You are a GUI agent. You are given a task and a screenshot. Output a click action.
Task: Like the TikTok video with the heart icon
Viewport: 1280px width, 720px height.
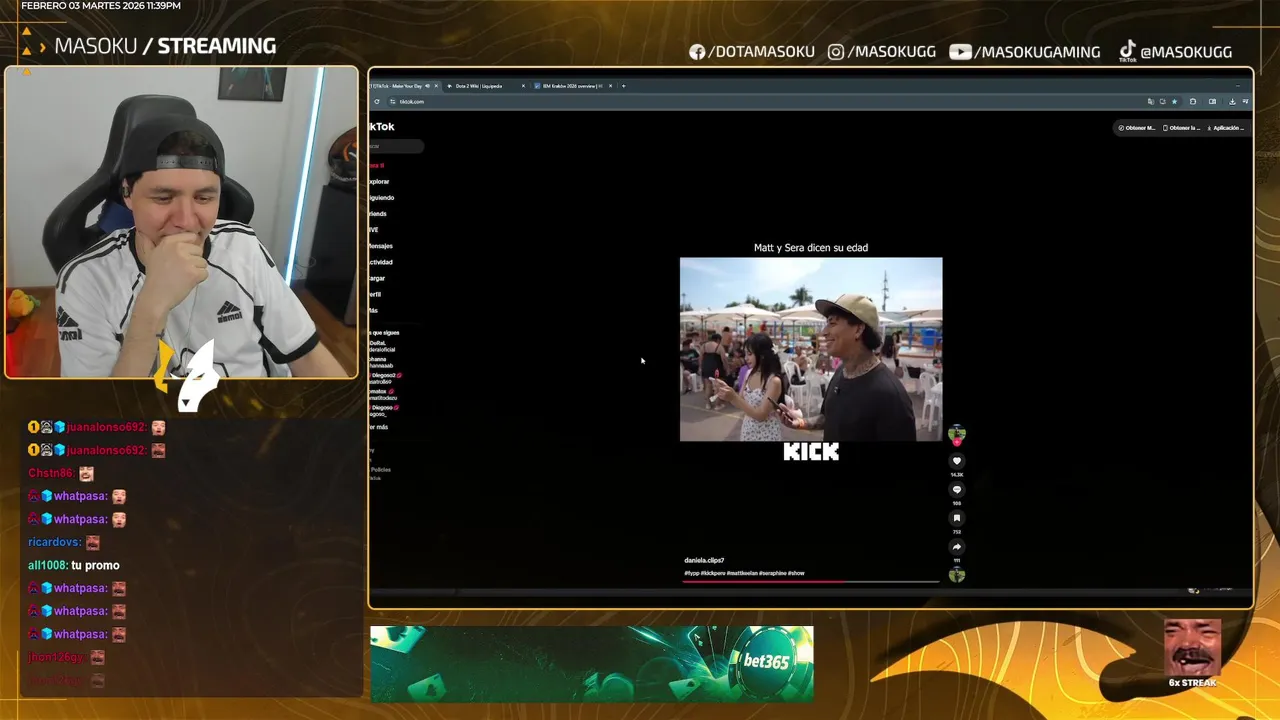point(957,461)
